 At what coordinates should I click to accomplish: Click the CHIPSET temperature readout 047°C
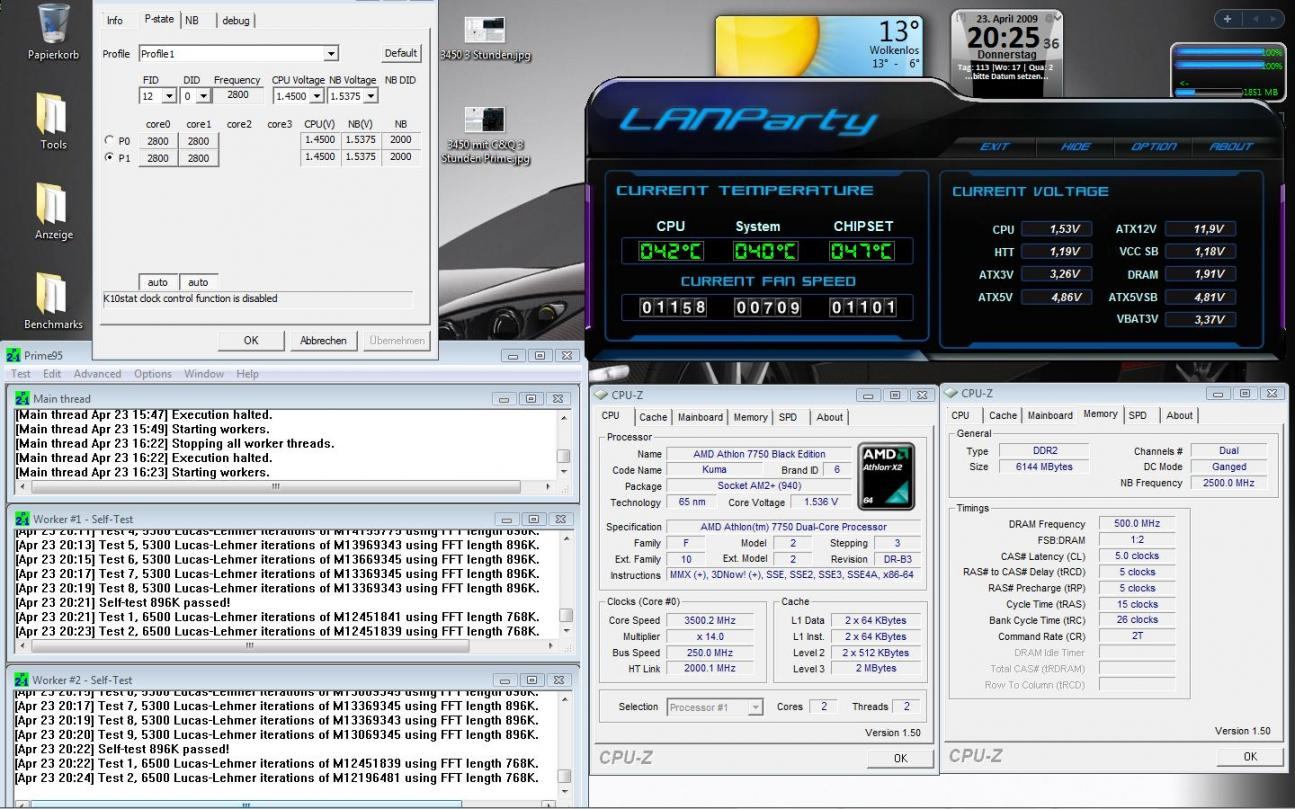862,250
